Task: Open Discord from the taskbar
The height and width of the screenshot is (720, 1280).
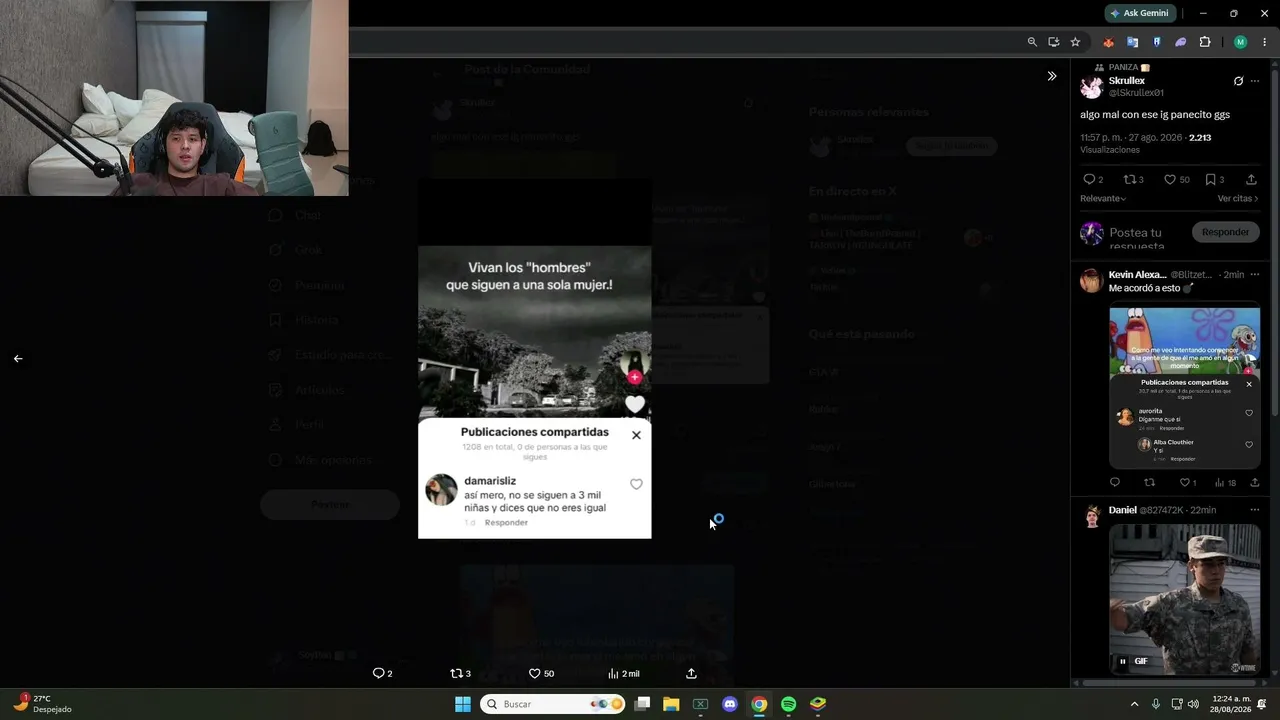Action: (729, 704)
